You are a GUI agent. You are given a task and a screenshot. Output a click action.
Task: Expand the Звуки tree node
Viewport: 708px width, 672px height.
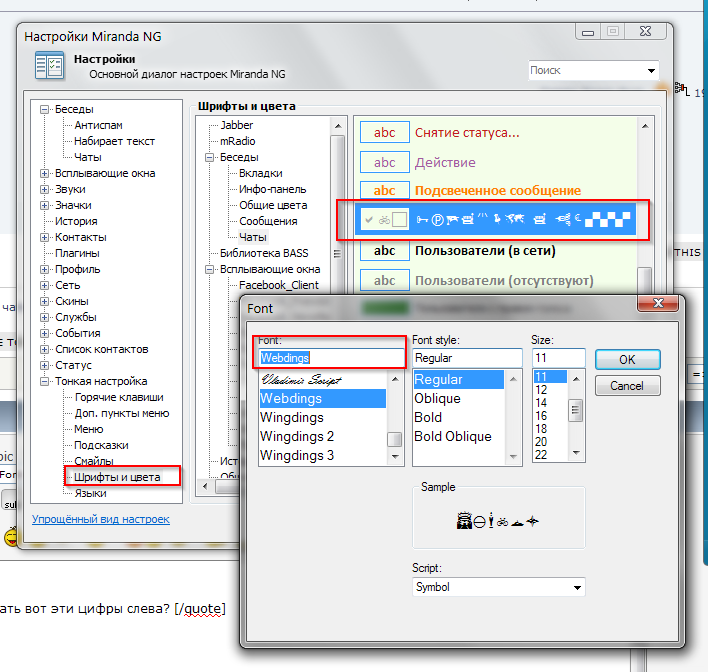pos(44,189)
